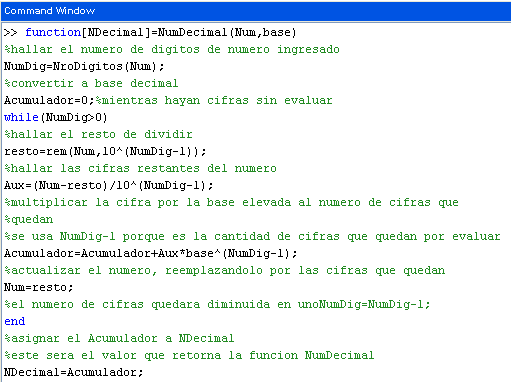Click the comment '%hallar las cifras restantes del numero'
The width and height of the screenshot is (511, 382).
[x=140, y=168]
